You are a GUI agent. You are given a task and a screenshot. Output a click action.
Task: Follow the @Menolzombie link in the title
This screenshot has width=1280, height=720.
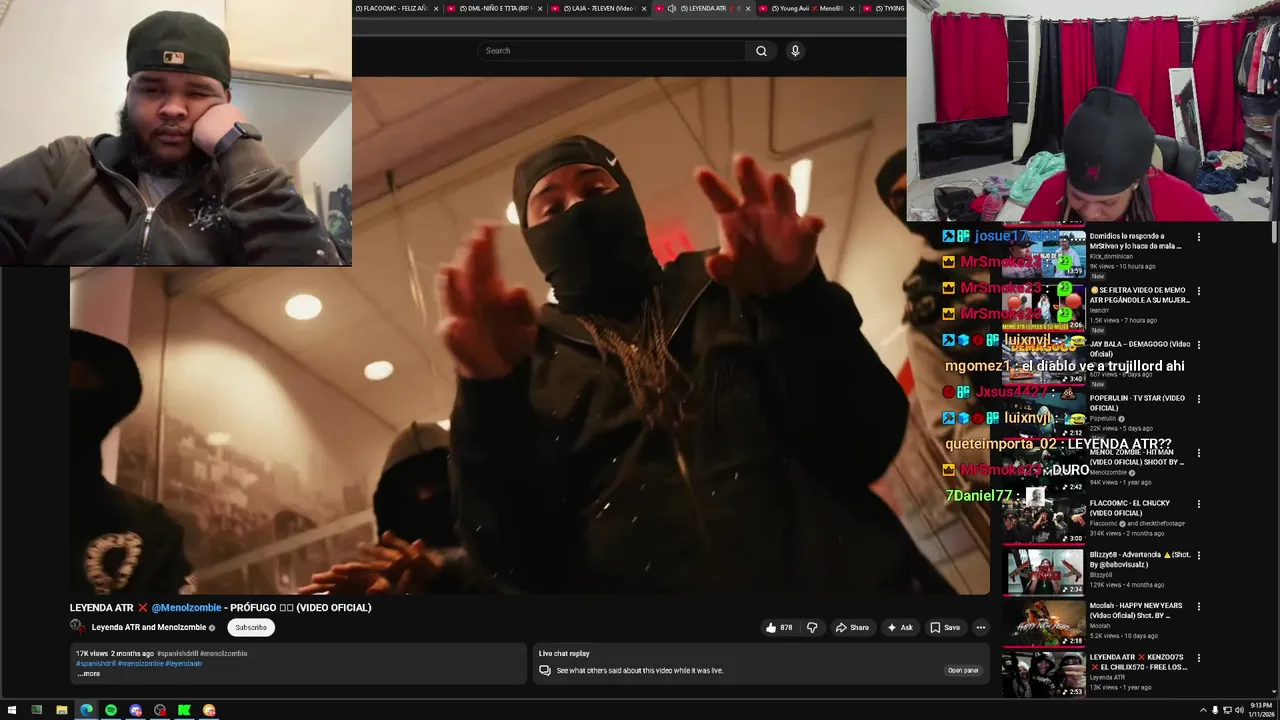(x=186, y=608)
